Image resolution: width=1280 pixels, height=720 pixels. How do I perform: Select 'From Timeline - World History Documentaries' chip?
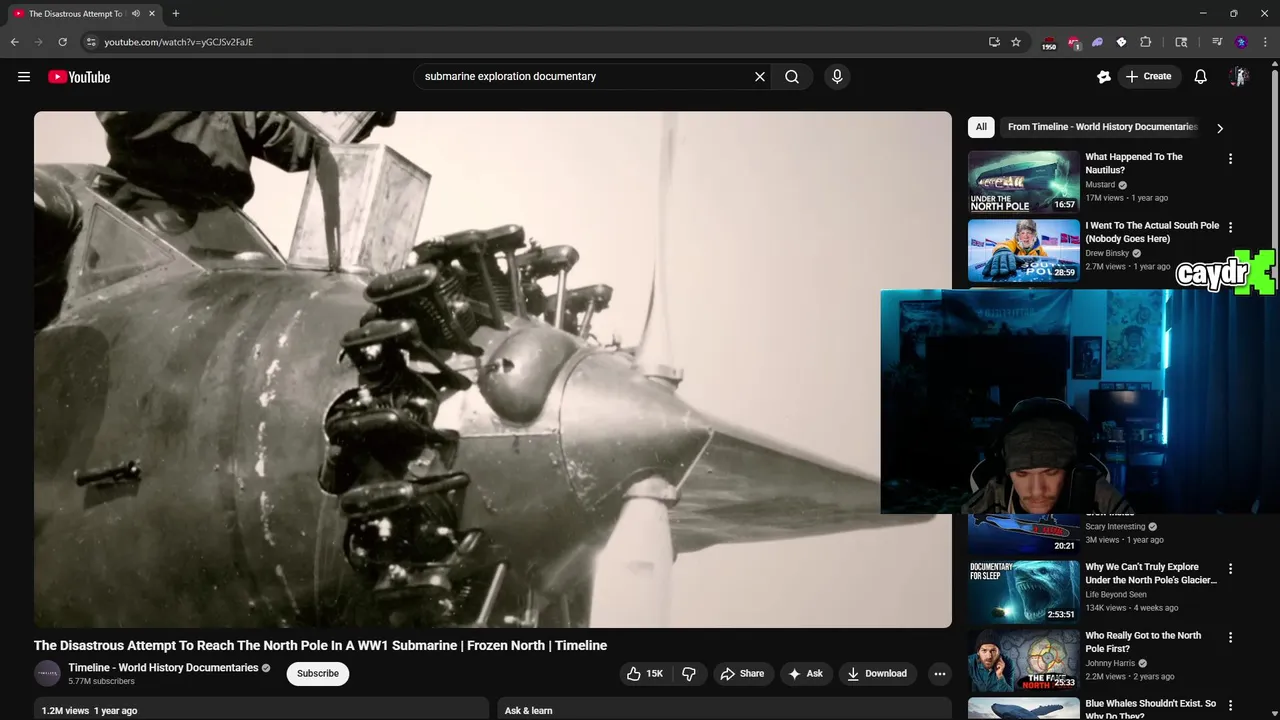tap(1102, 127)
